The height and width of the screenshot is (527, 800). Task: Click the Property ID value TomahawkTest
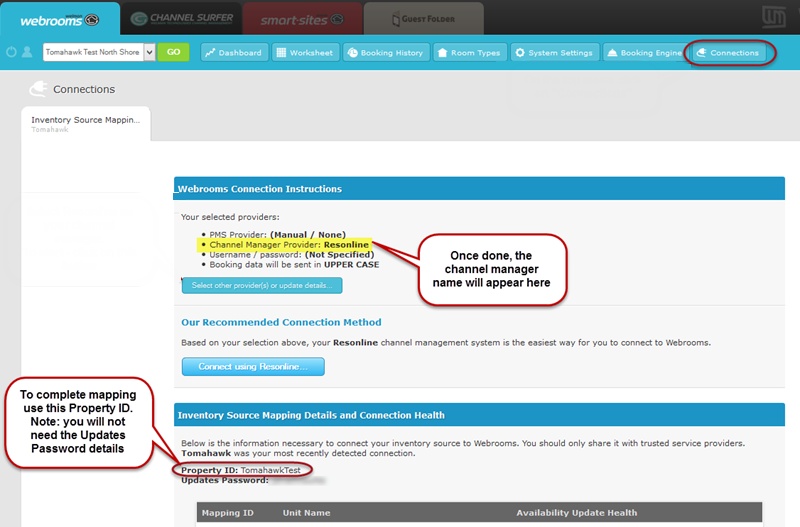[270, 470]
